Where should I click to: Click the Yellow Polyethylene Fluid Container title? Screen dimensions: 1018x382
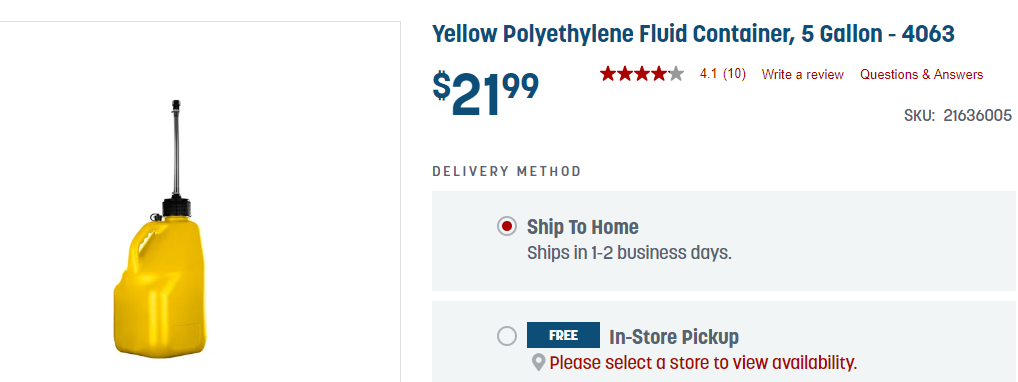tap(693, 34)
